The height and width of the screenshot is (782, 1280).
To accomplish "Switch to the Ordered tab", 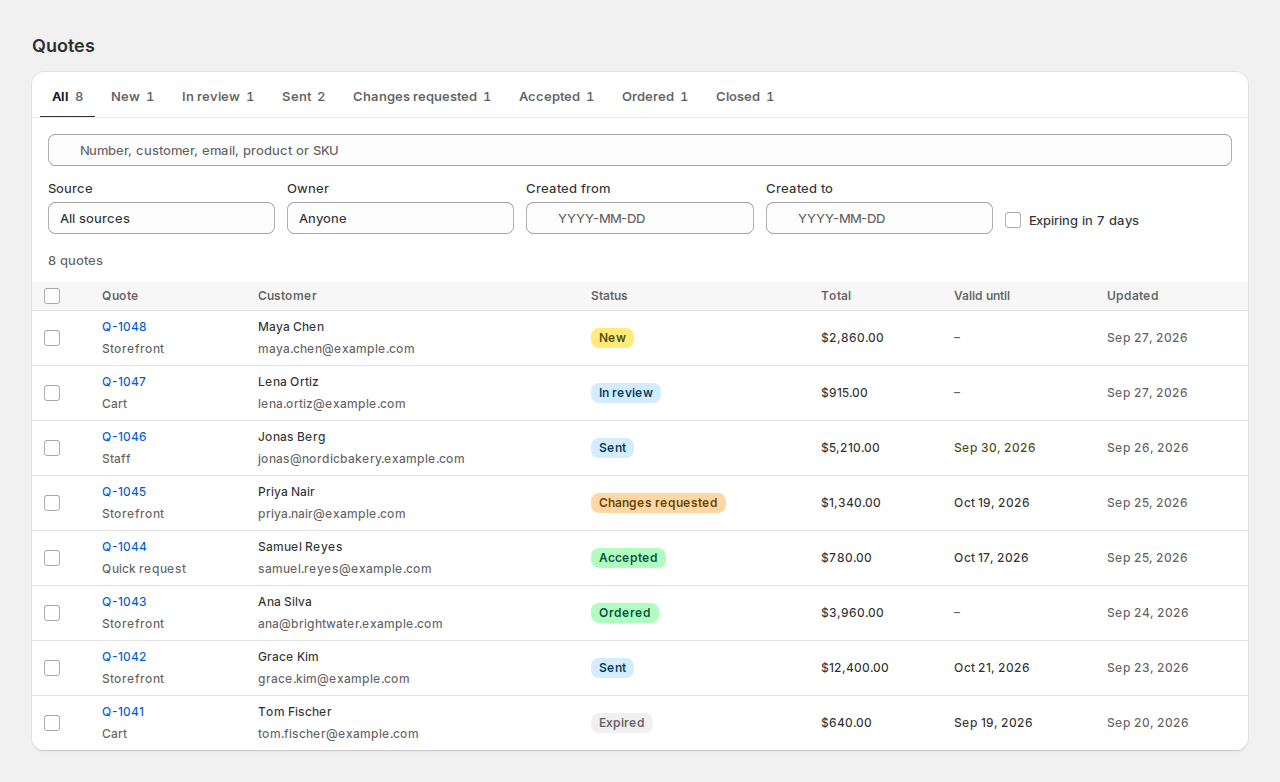I will (x=655, y=97).
